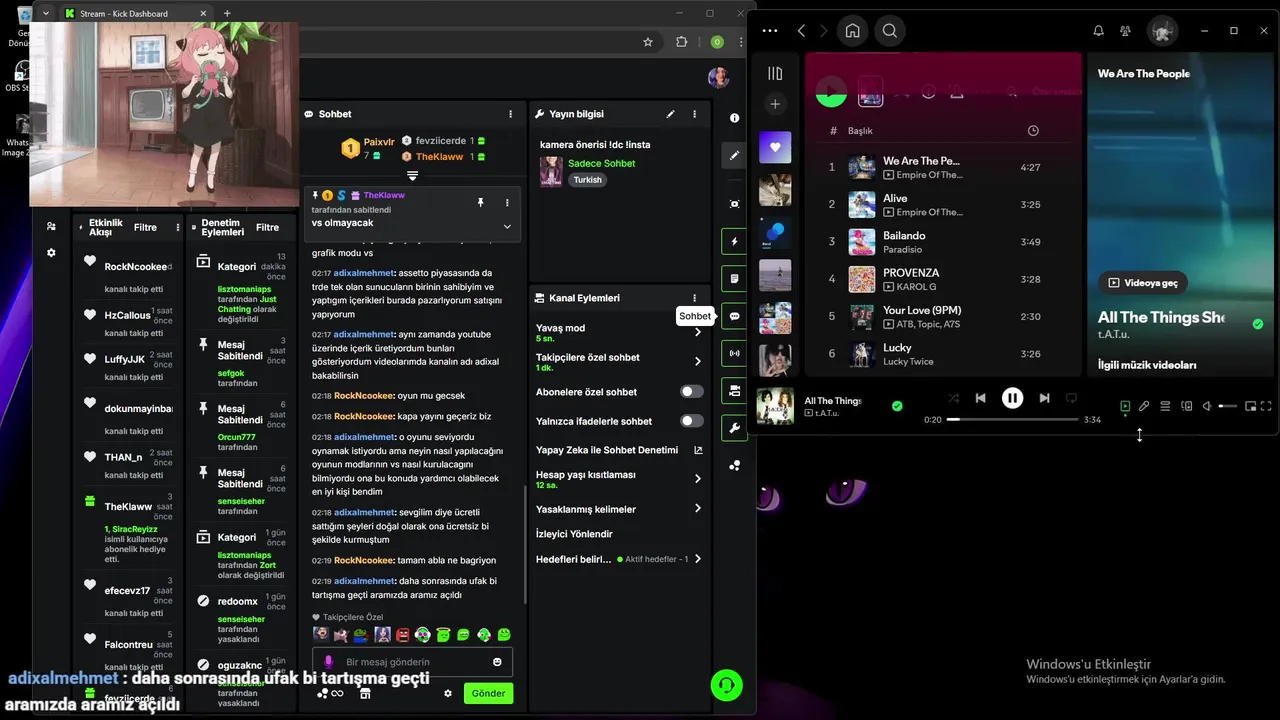Screen dimensions: 1280x720
Task: Pause the playing Spotify song
Action: [x=1013, y=398]
